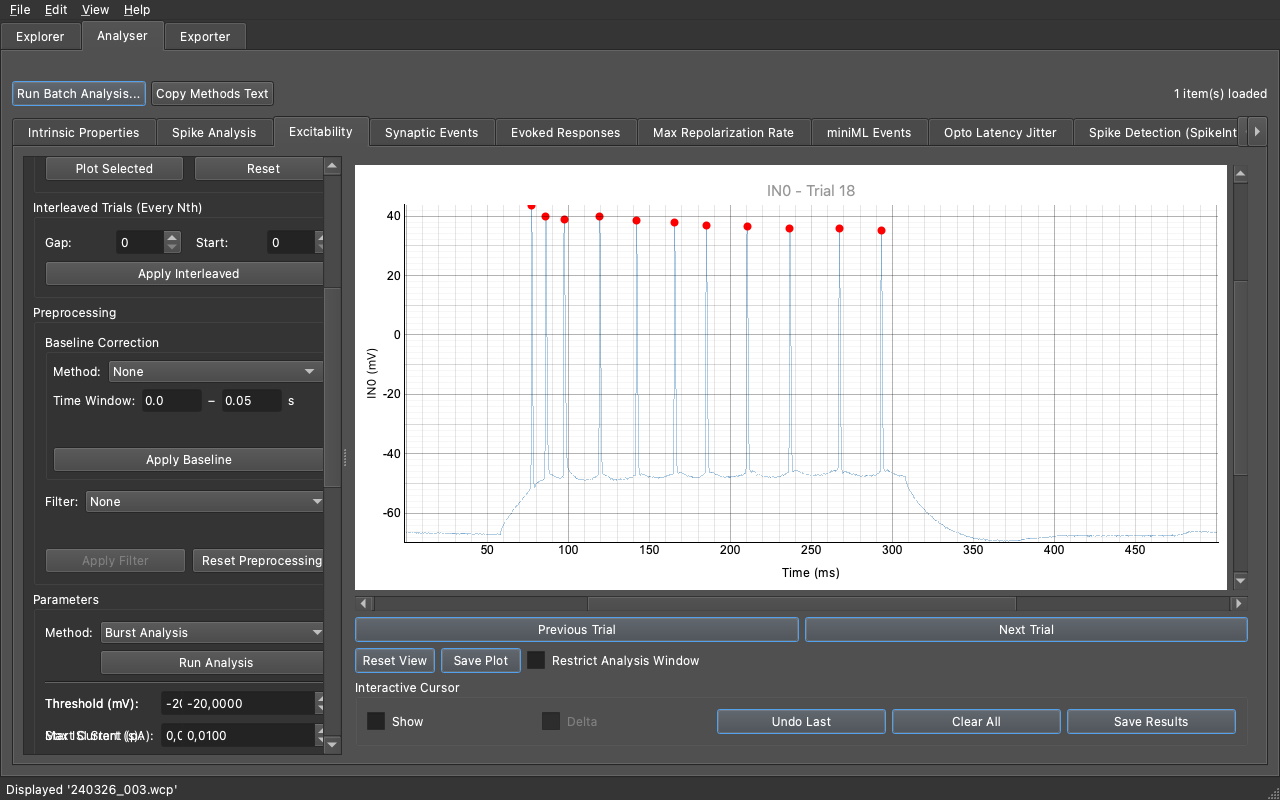
Task: Click the plot horizontal scrollbar handle
Action: (801, 604)
